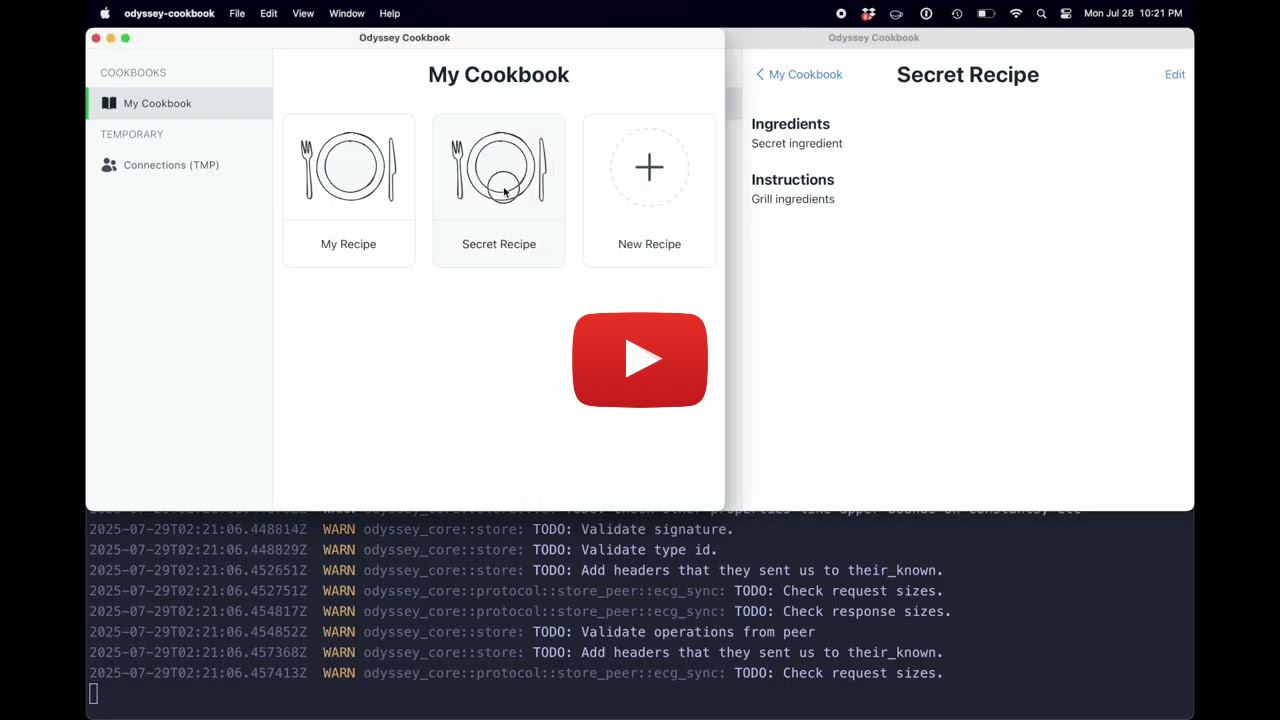
Task: Select My Cookbook in the sidebar
Action: click(157, 103)
